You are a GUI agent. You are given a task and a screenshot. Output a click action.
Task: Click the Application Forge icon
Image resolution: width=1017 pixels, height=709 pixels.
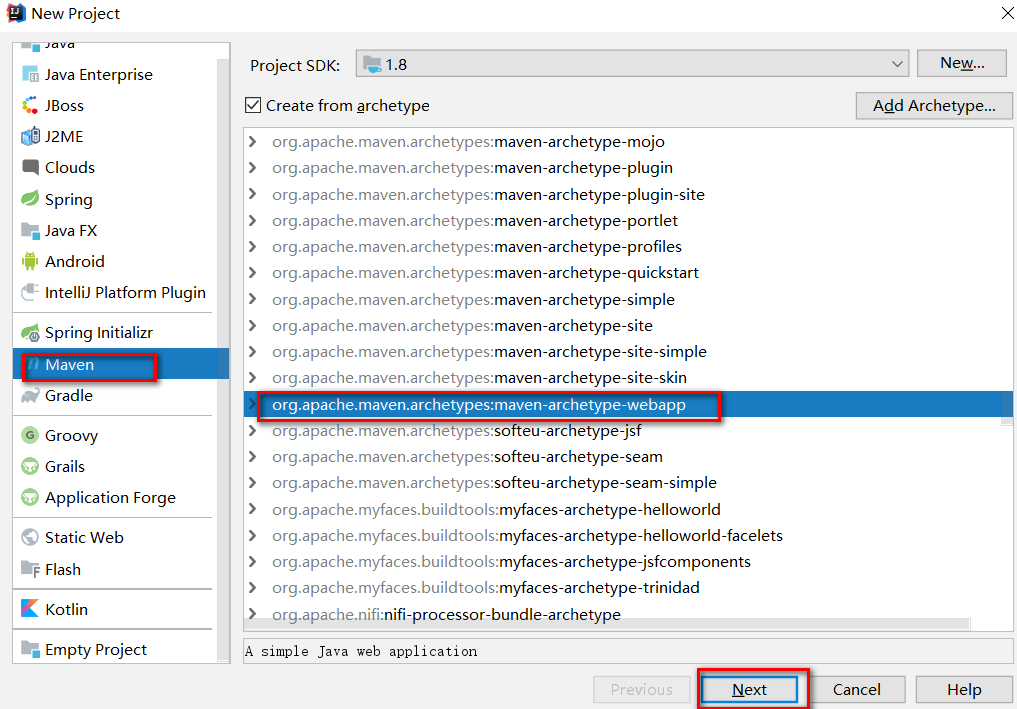30,498
